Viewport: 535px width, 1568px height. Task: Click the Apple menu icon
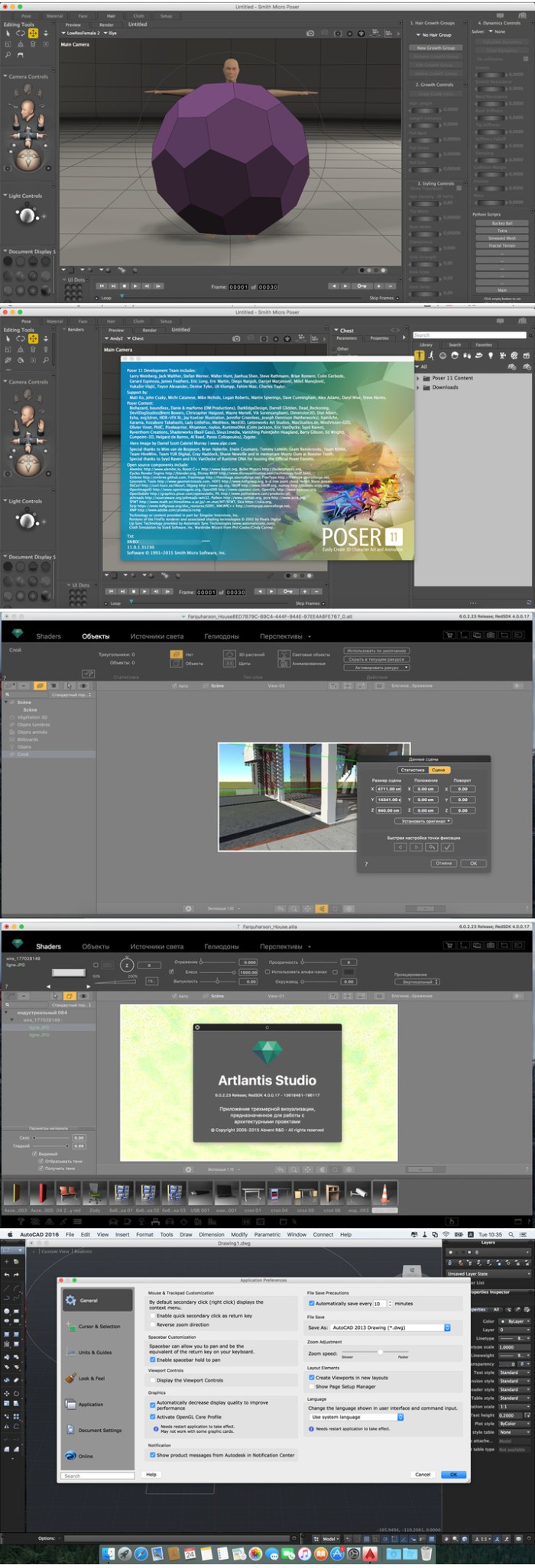pos(9,1234)
